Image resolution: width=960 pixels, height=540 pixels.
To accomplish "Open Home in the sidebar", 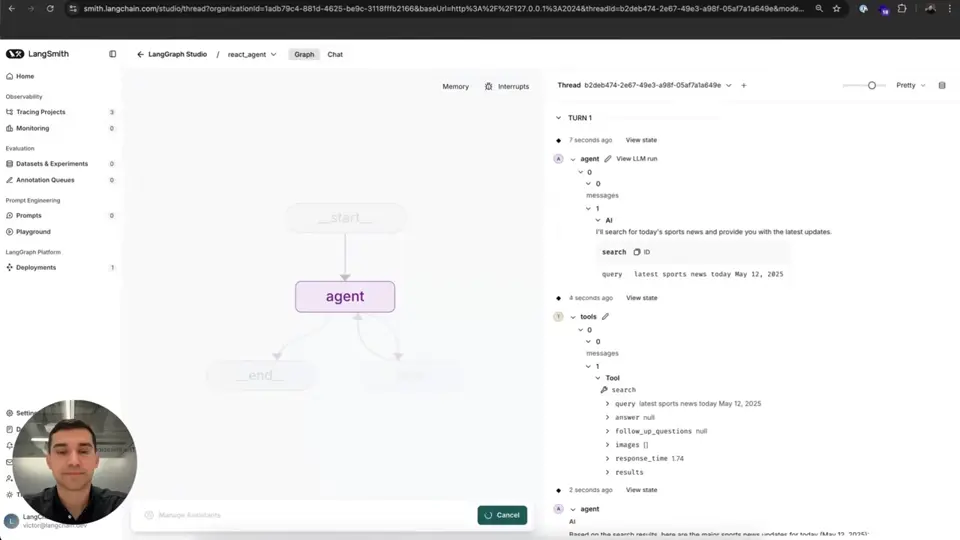I will (x=25, y=77).
